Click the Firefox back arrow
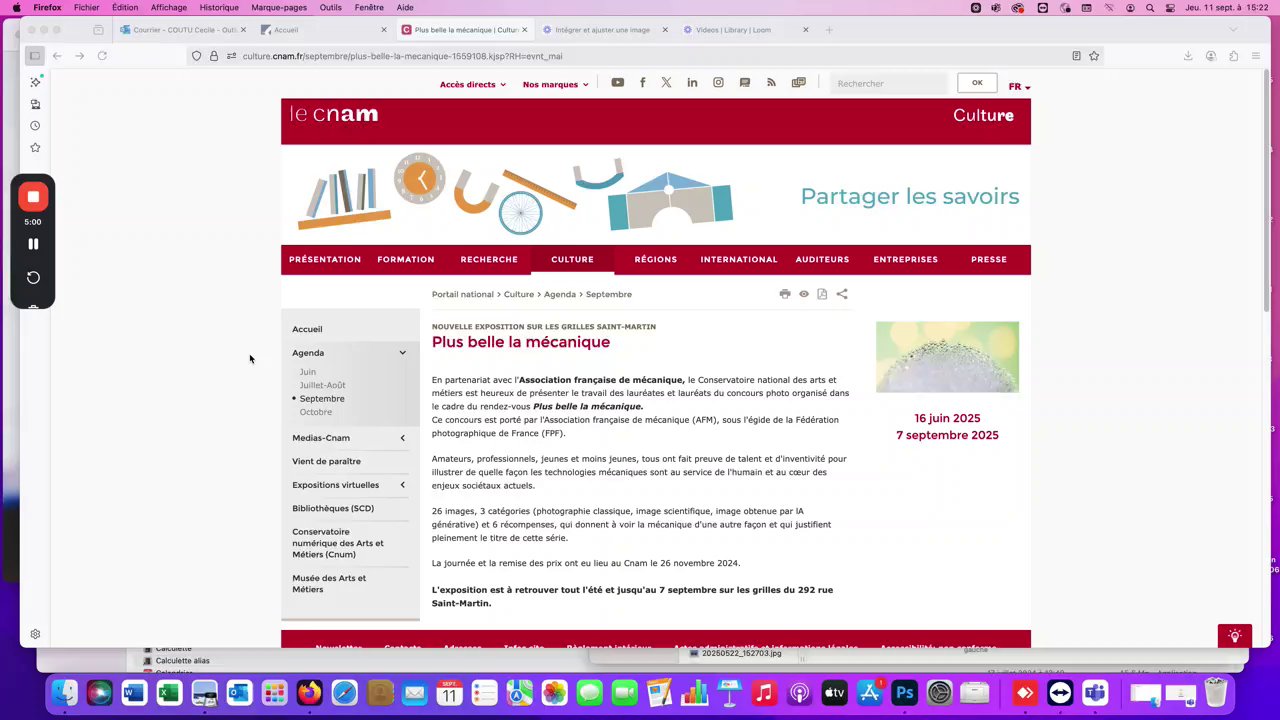Screen dimensions: 1280x720 [57, 56]
